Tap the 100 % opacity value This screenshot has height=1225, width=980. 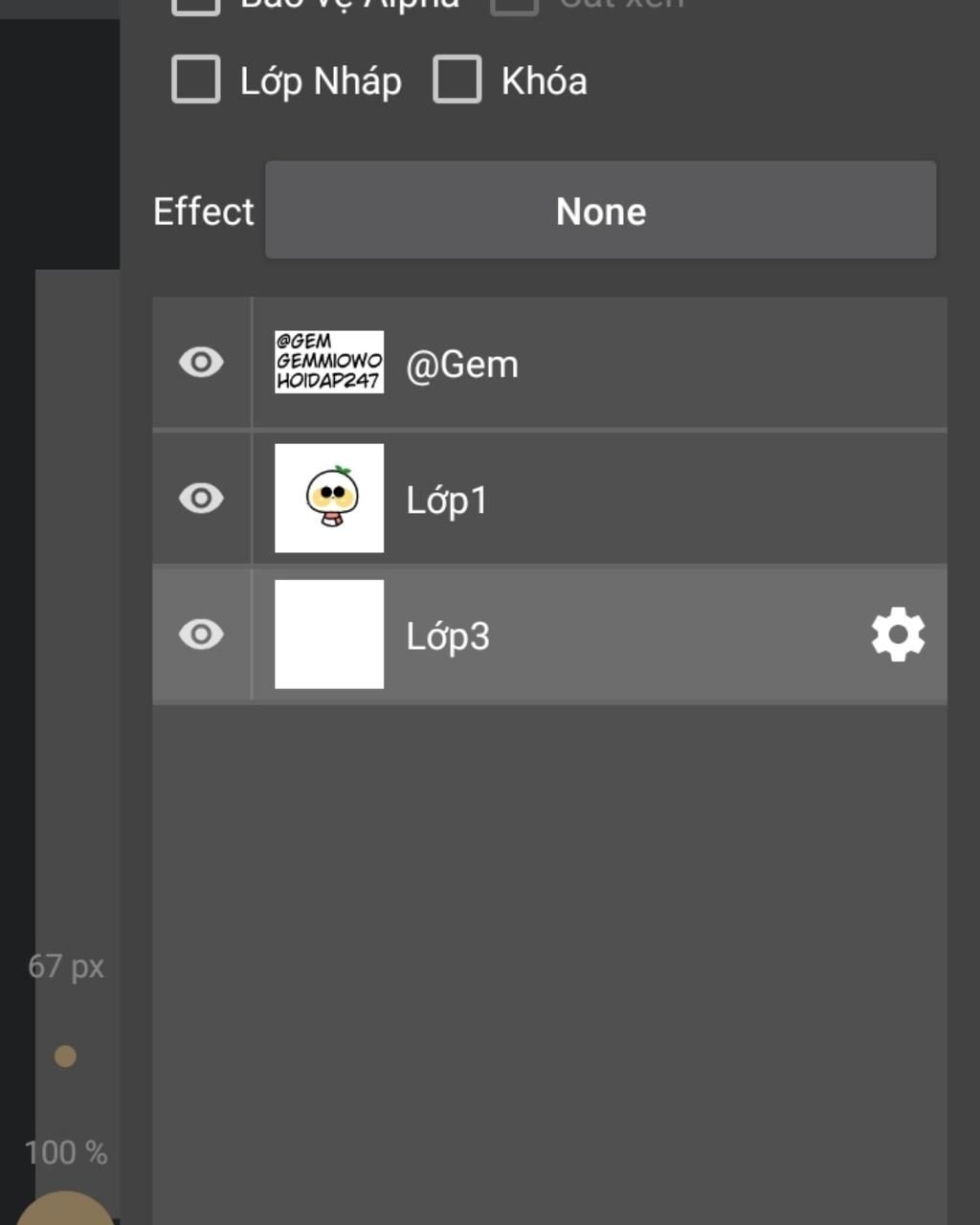66,1152
